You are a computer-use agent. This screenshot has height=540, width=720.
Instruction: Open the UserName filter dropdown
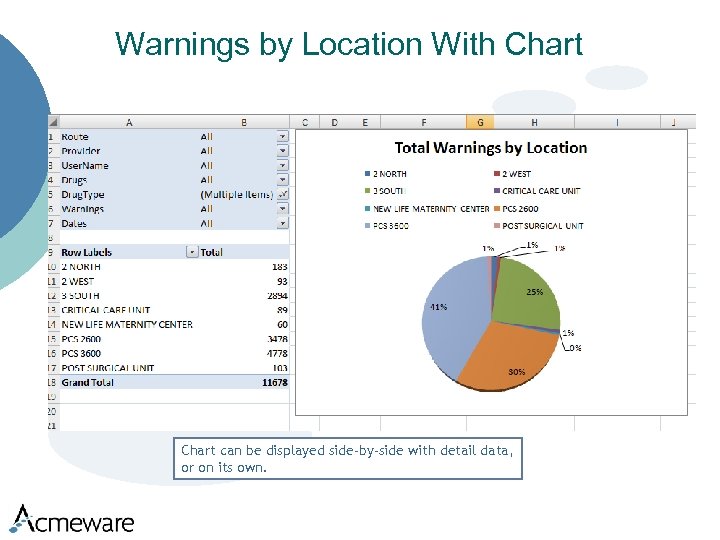point(282,165)
